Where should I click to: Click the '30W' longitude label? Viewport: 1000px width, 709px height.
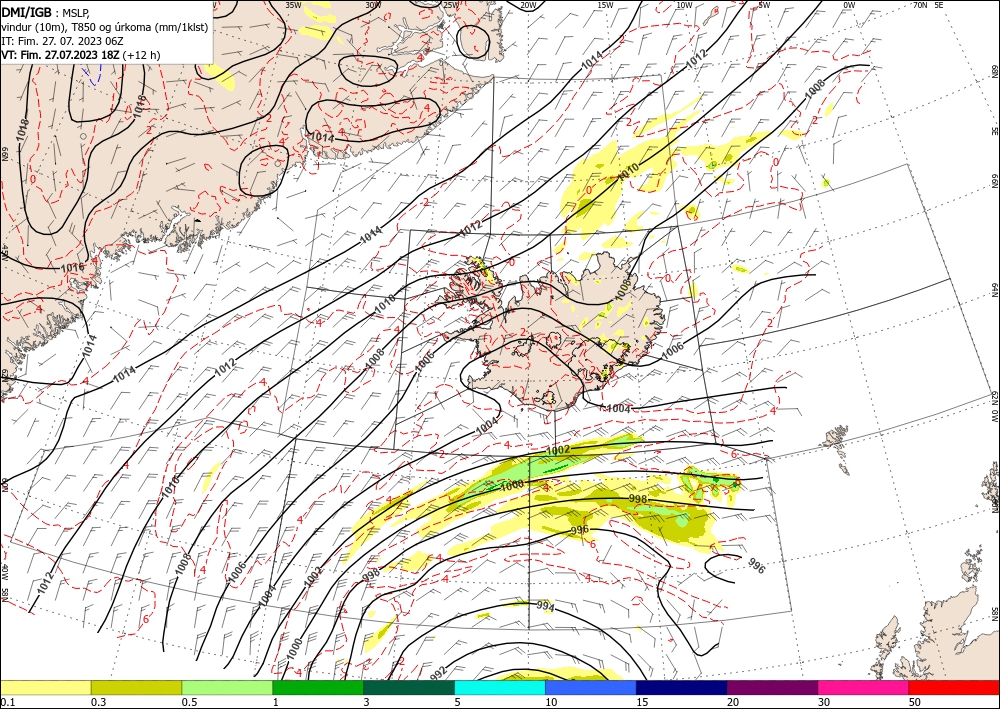pyautogui.click(x=373, y=5)
